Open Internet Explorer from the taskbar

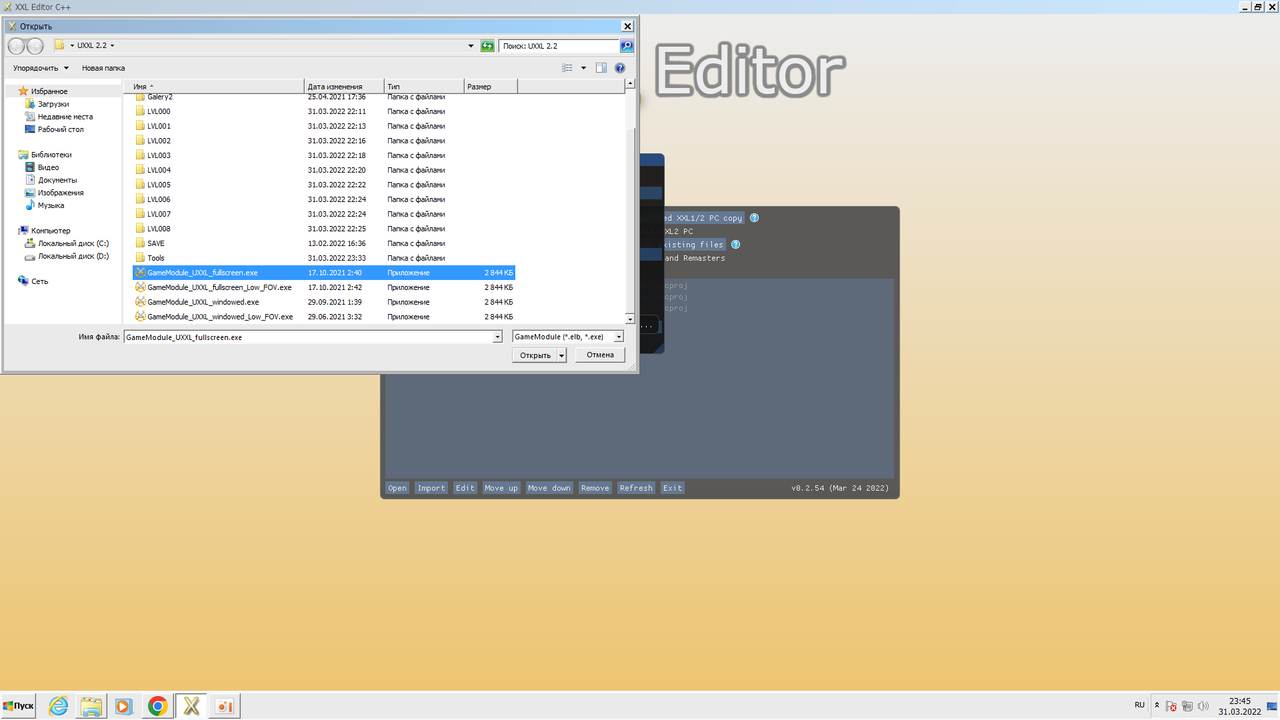(x=59, y=706)
